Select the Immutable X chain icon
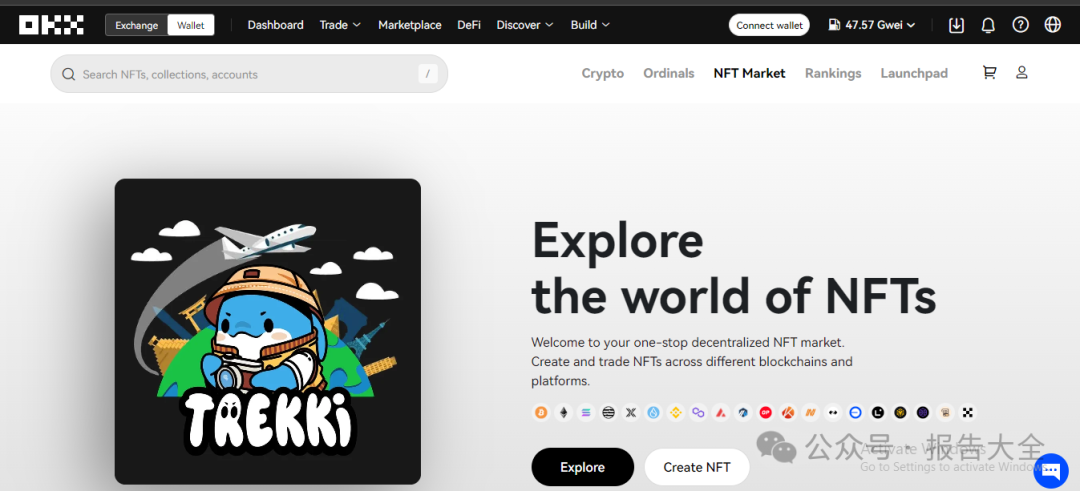1080x491 pixels. click(x=631, y=412)
